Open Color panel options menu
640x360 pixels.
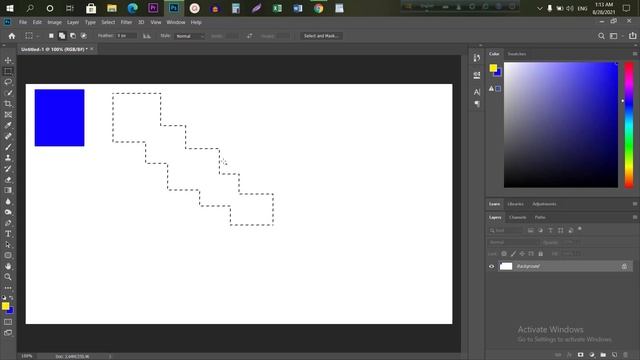[635, 54]
